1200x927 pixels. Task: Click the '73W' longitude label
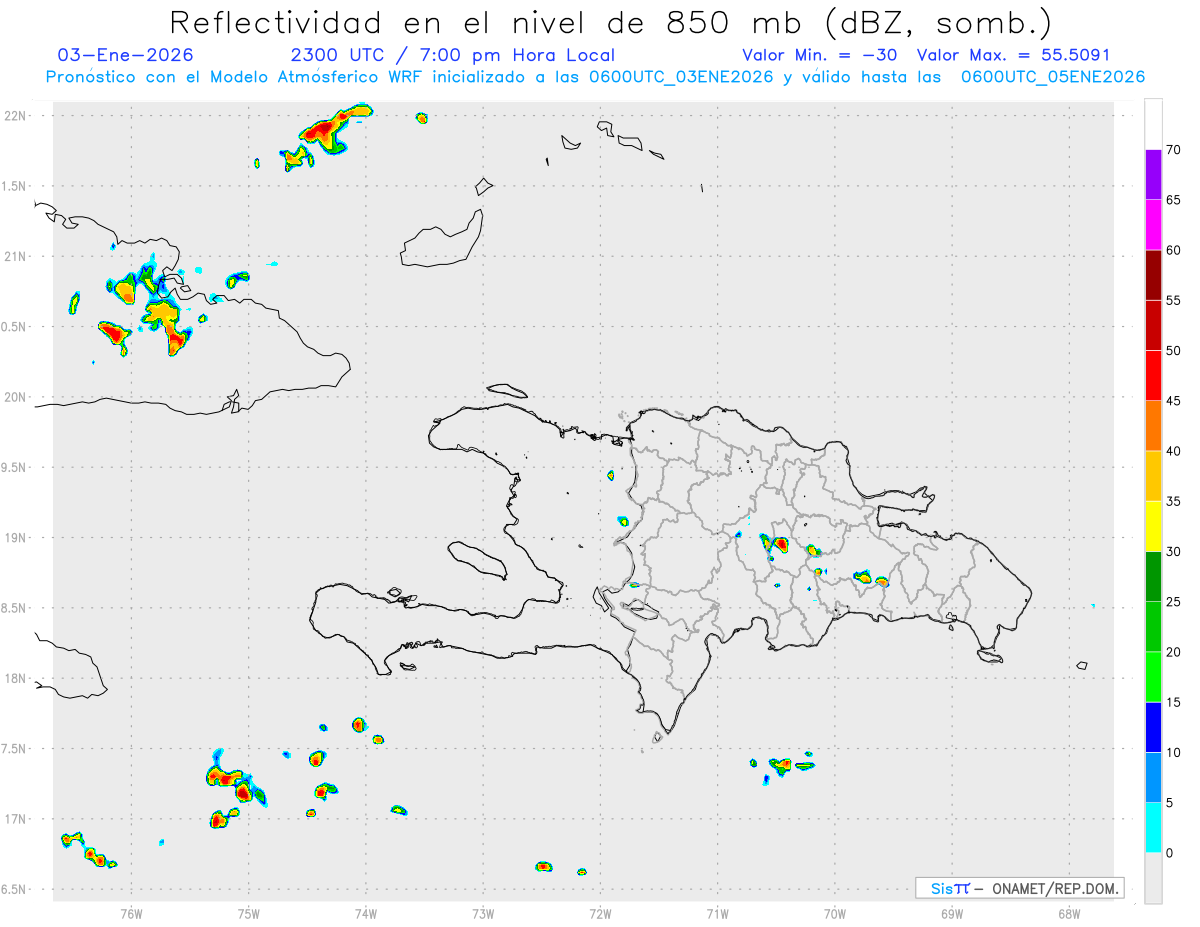point(483,913)
